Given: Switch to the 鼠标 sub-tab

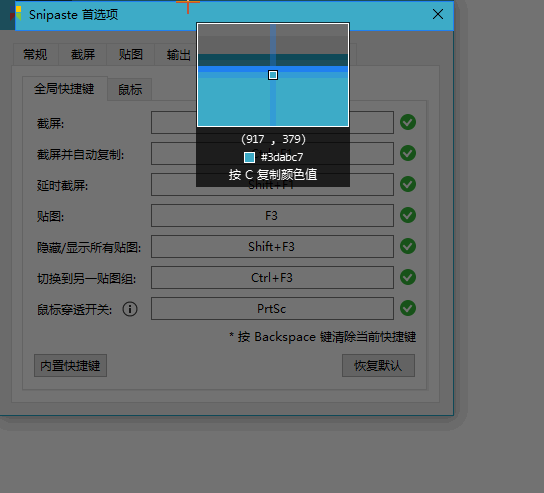Looking at the screenshot, I should tap(130, 90).
